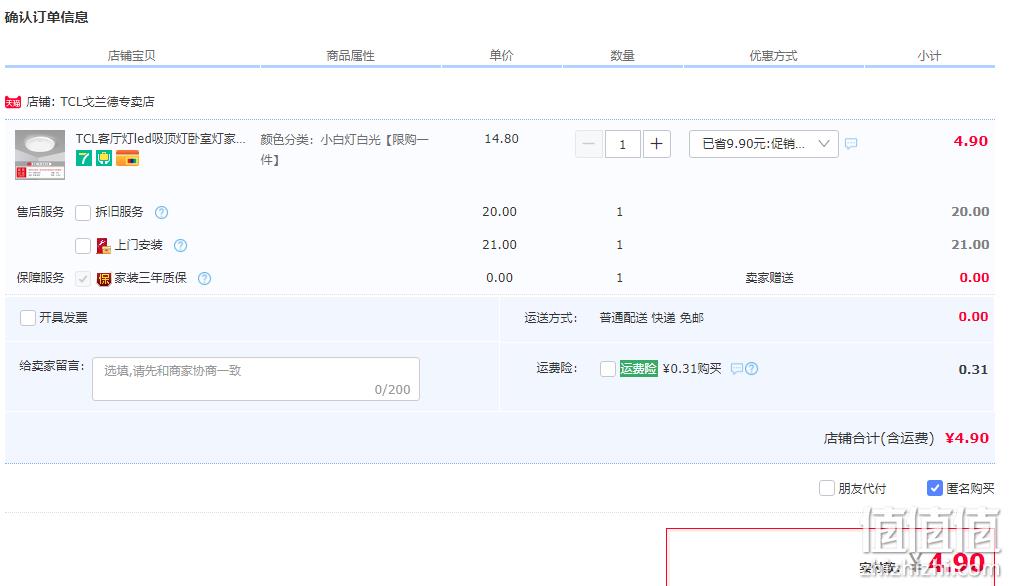This screenshot has width=1010, height=586.
Task: Click the 保 badge icon before 家装三年质保
Action: click(104, 278)
